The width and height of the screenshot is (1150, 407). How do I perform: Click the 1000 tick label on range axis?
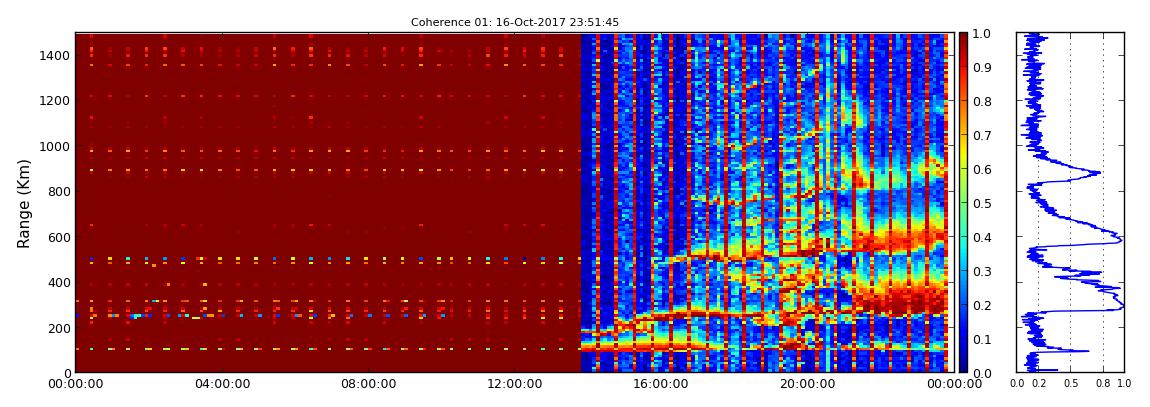tap(55, 146)
